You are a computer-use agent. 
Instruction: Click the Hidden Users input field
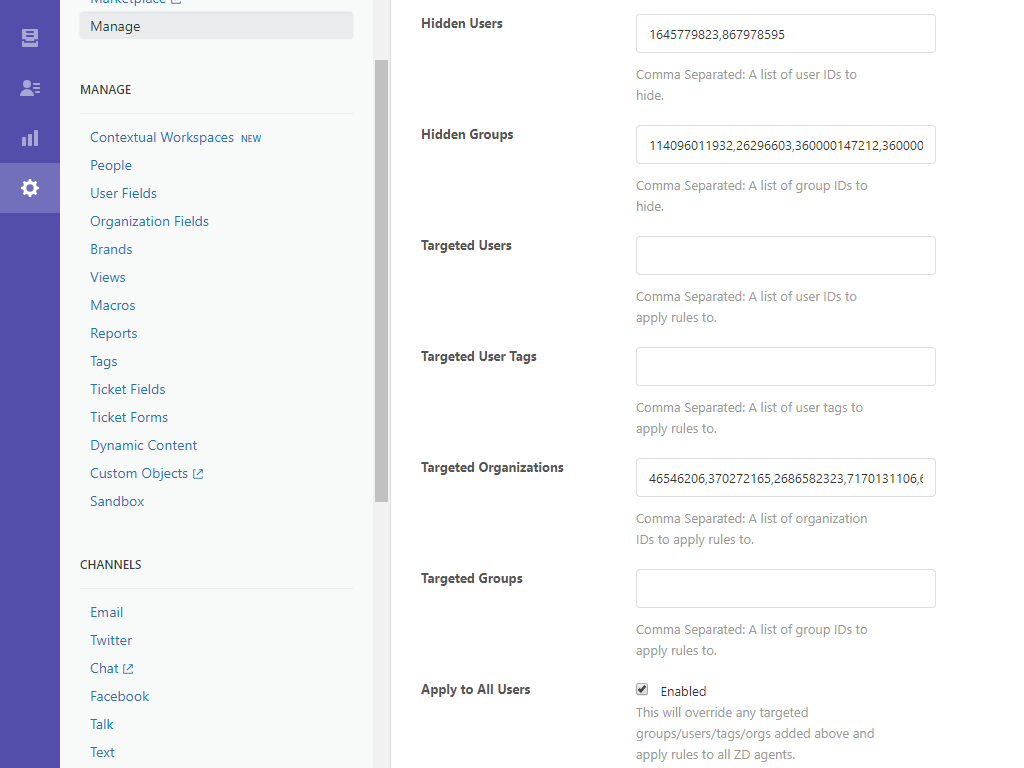tap(785, 34)
